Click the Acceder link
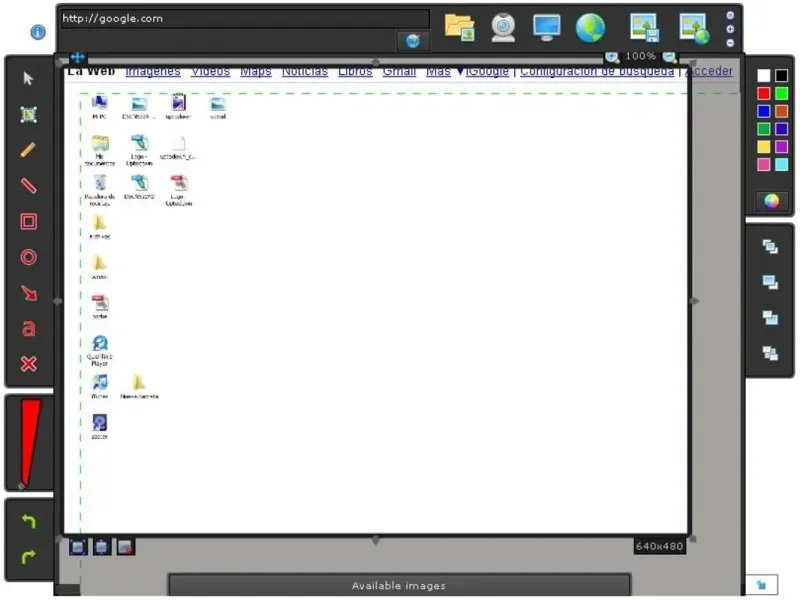This screenshot has height=600, width=800. [x=709, y=71]
